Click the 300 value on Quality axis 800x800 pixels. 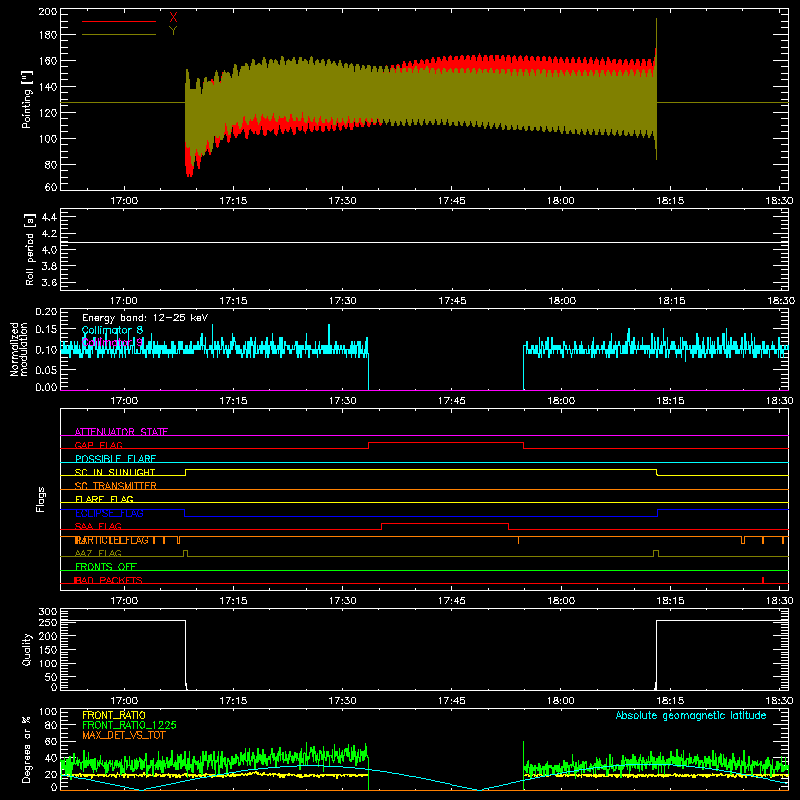48,612
